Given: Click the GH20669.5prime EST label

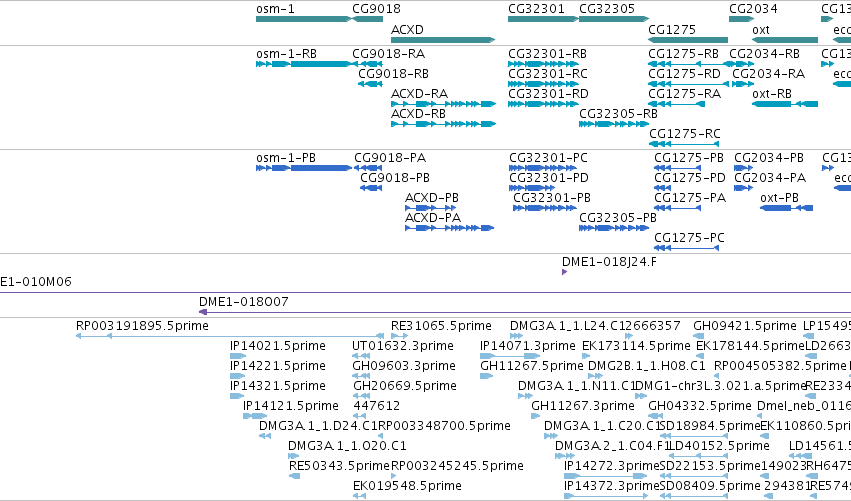Looking at the screenshot, I should (x=405, y=386).
